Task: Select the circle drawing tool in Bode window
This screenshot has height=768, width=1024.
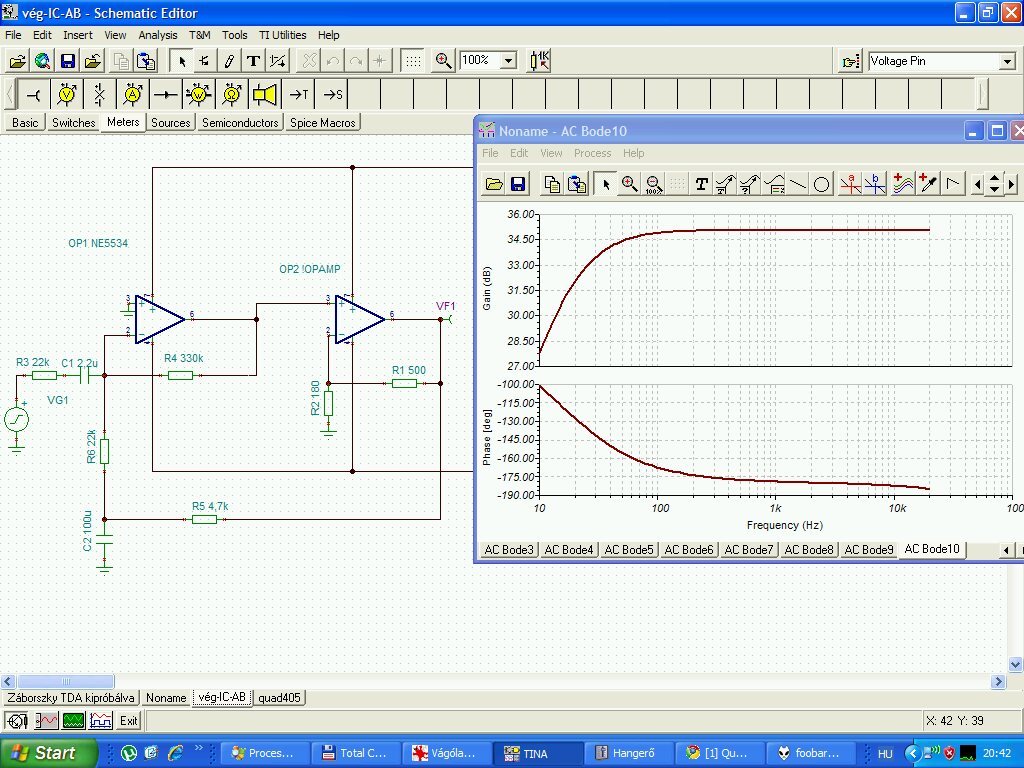Action: click(822, 185)
